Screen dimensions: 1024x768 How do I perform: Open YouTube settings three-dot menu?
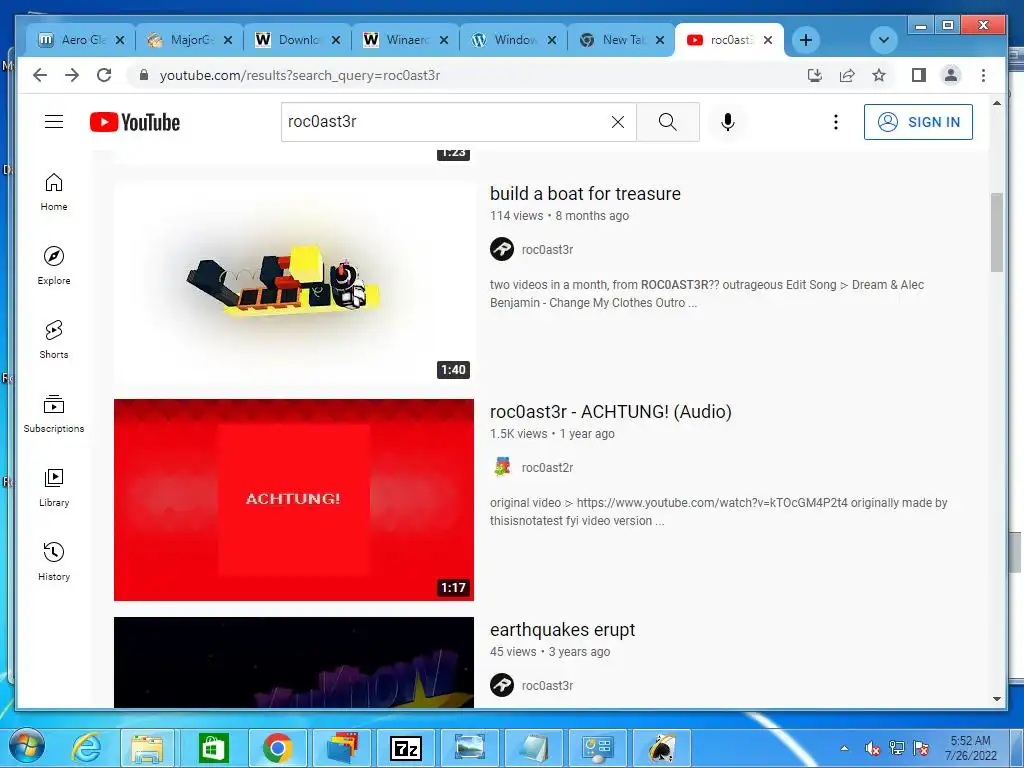pyautogui.click(x=835, y=122)
